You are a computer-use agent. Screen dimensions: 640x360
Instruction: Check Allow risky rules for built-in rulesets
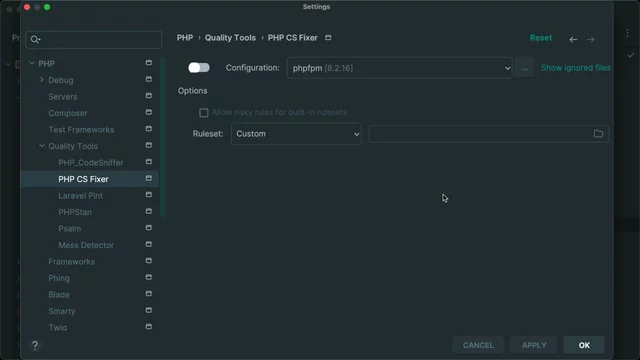pyautogui.click(x=203, y=113)
